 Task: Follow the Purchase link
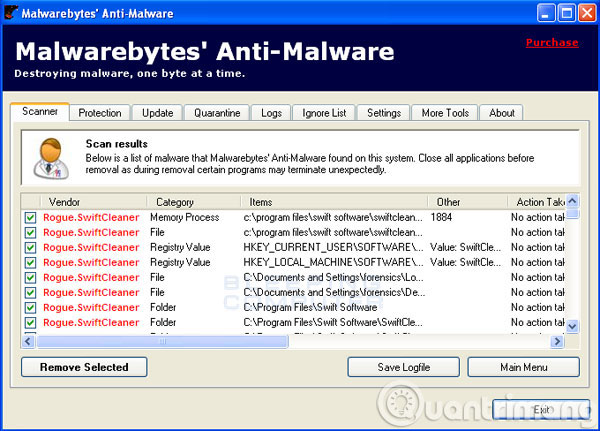(551, 42)
